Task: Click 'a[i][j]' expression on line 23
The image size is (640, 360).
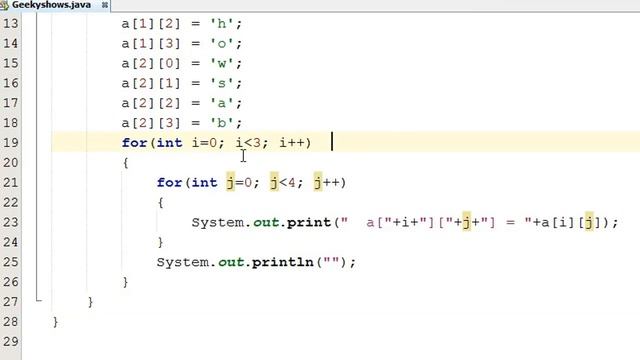Action: coord(571,222)
